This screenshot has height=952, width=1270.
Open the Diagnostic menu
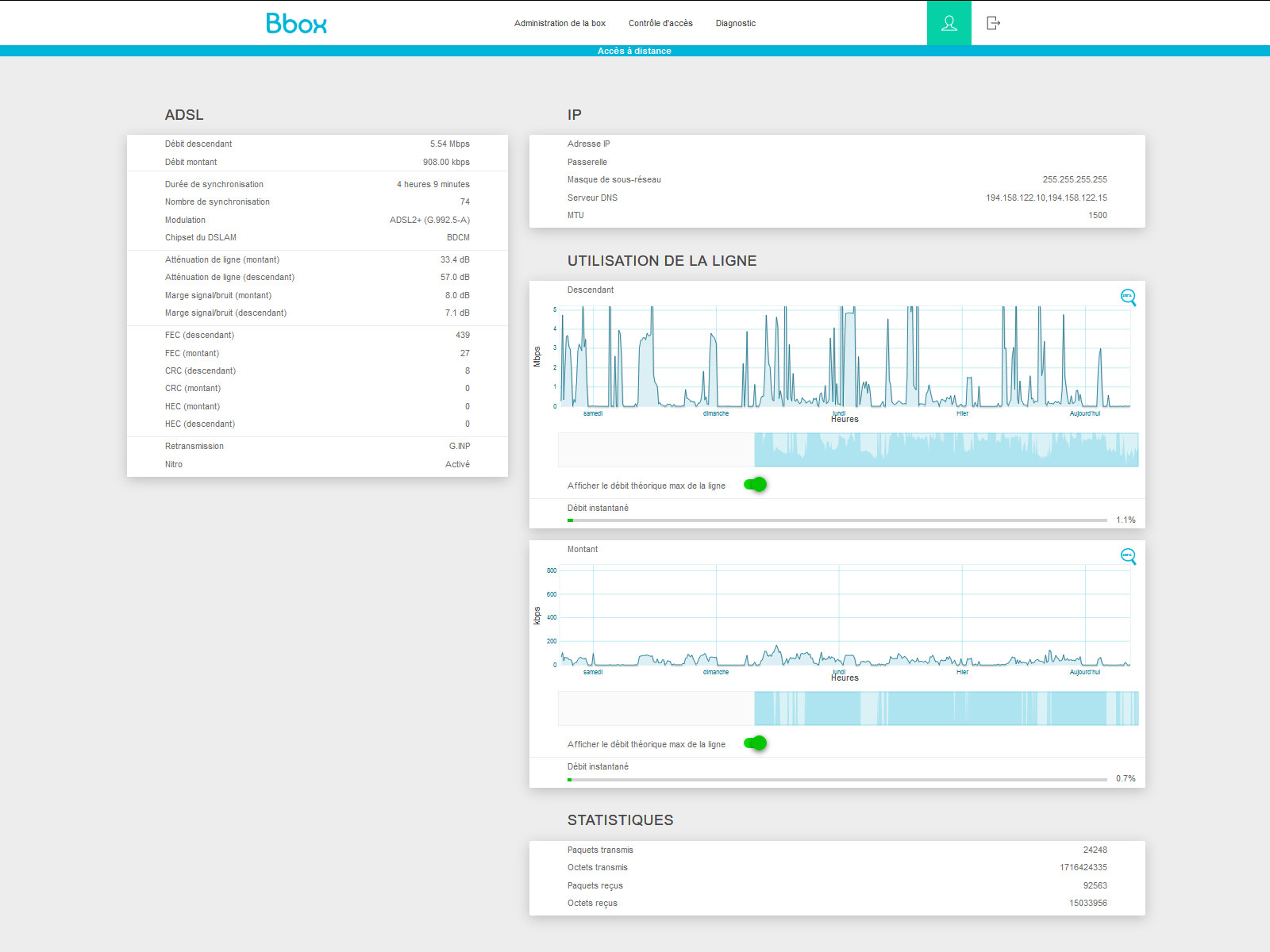click(x=736, y=23)
